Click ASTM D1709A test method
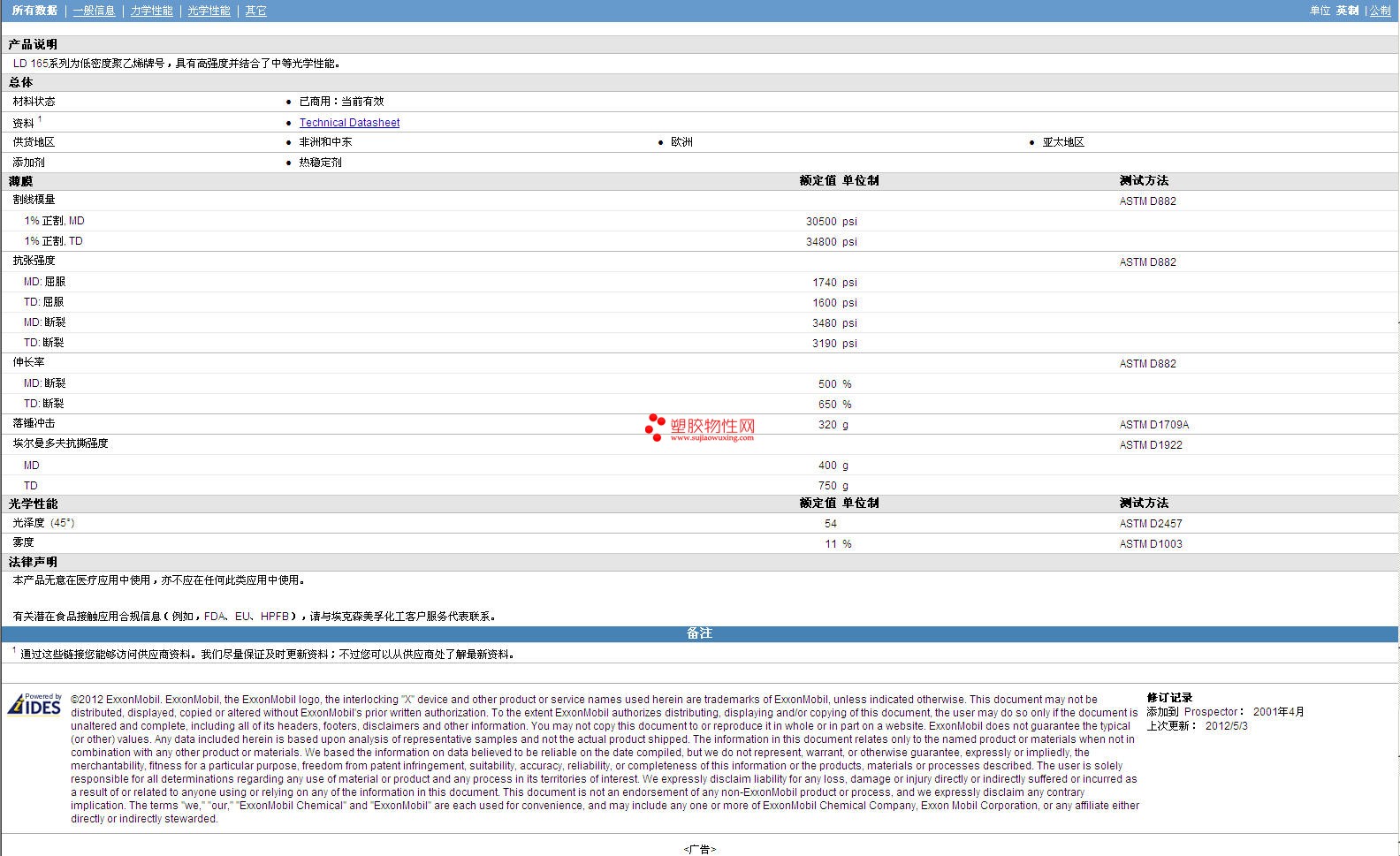1400x856 pixels. (1153, 425)
